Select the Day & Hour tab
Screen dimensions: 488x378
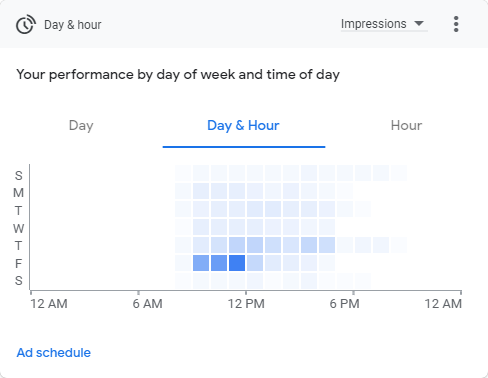click(243, 126)
